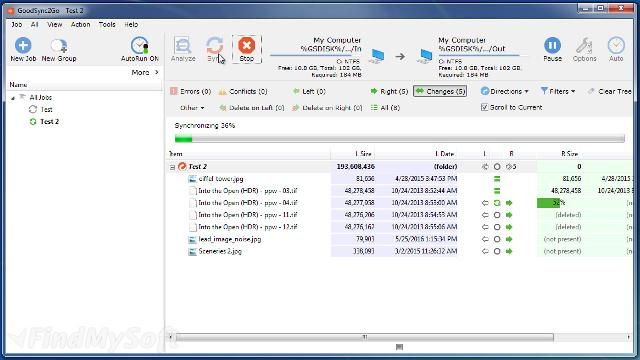Screen dimensions: 640x360
Task: Open the Directions dropdown
Action: point(504,91)
